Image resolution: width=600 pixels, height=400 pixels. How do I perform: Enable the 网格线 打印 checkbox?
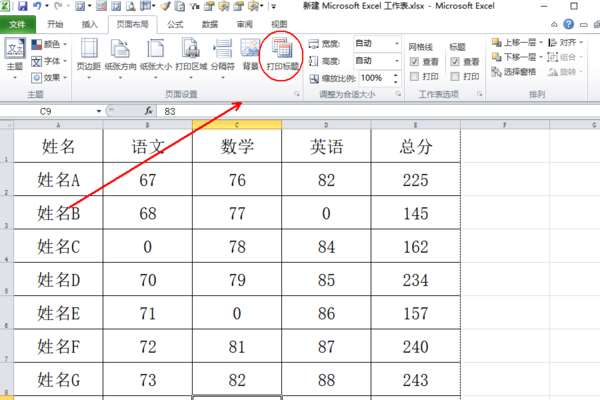pos(415,76)
